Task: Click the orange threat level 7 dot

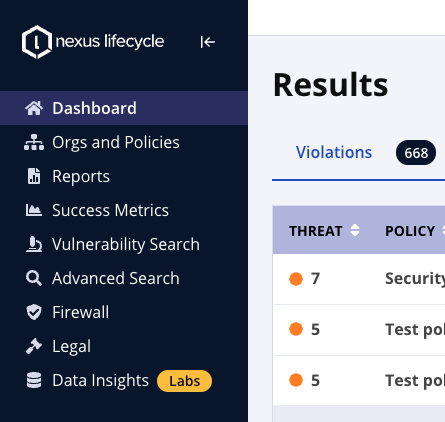Action: [x=296, y=279]
